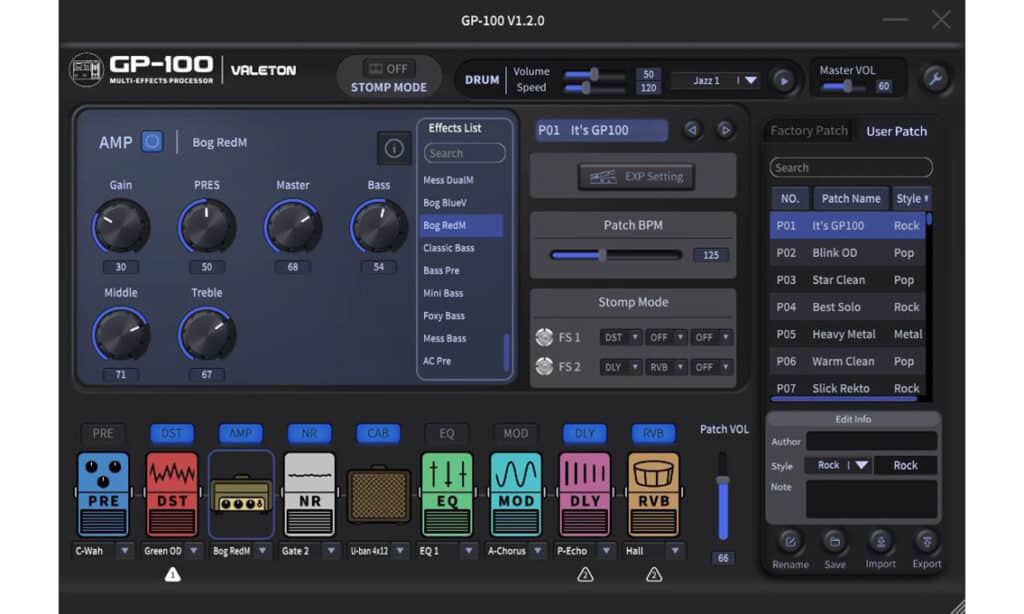Open the Hall reverb dropdown
This screenshot has width=1024, height=614.
654,551
